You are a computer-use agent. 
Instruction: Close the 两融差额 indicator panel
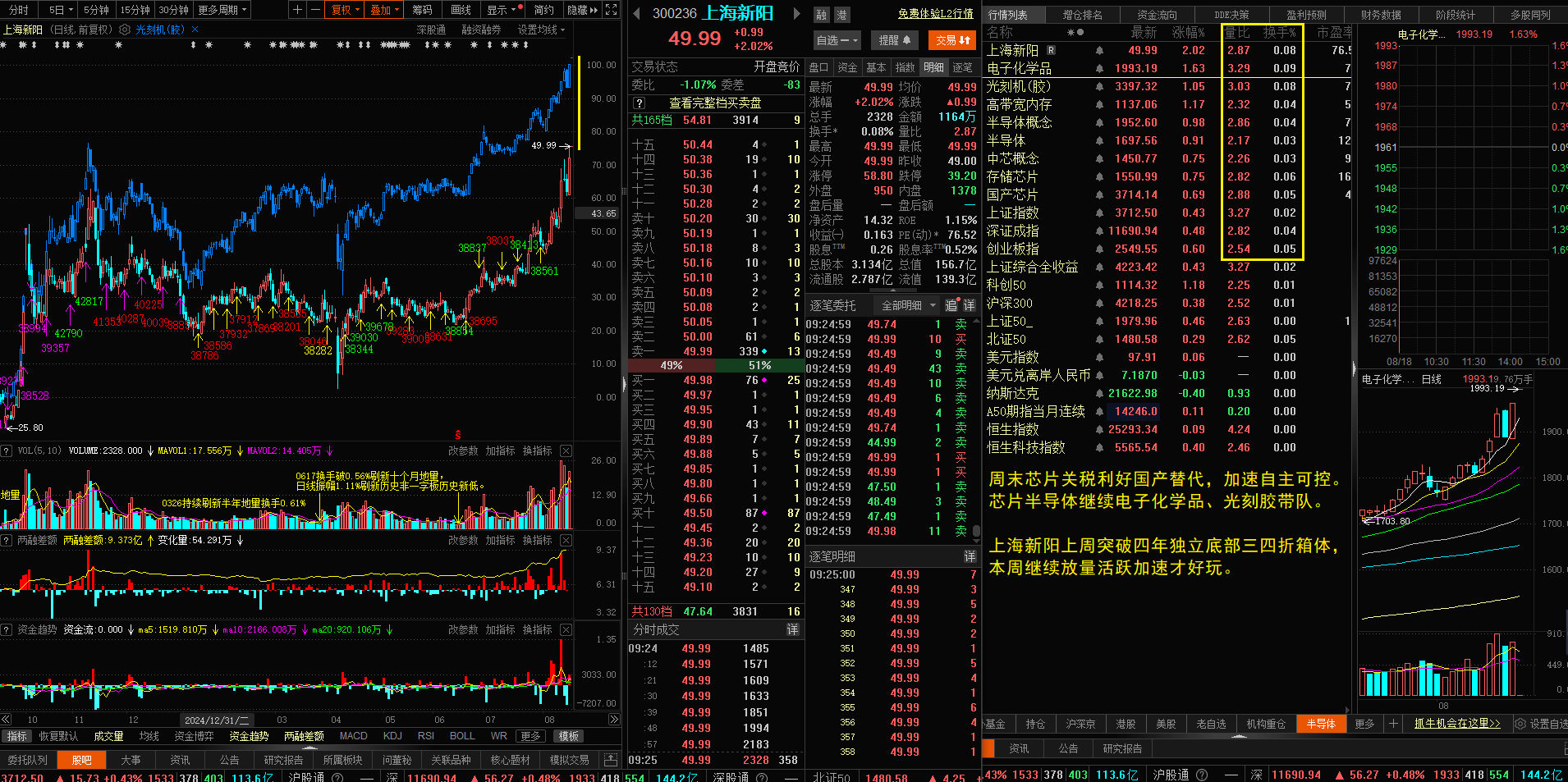[566, 541]
